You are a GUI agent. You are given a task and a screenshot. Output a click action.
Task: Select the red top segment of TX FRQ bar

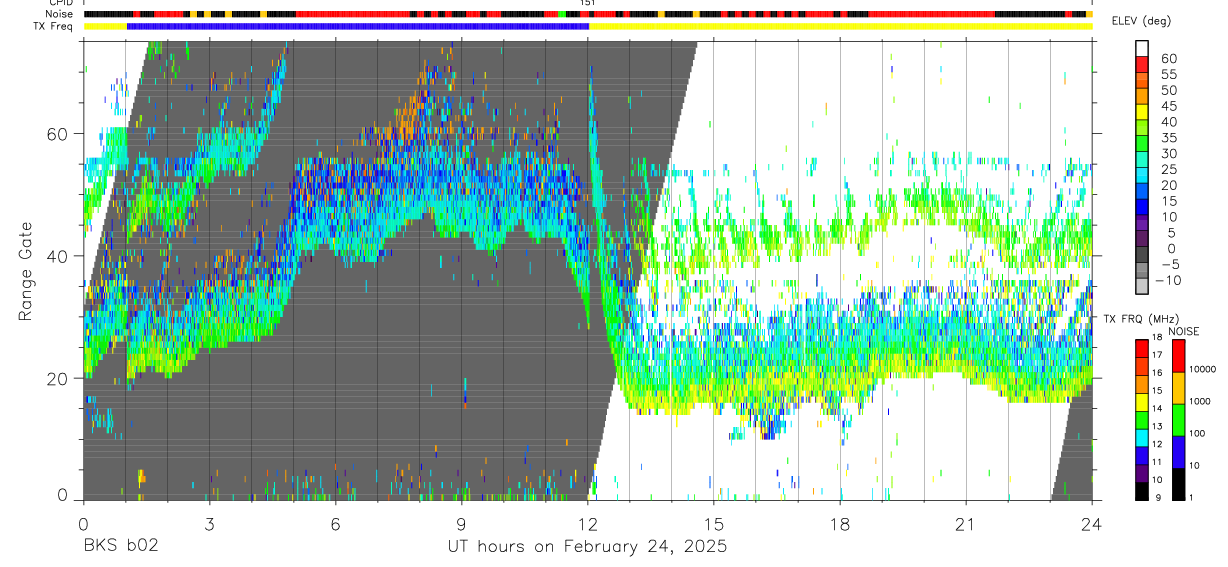pos(1142,348)
